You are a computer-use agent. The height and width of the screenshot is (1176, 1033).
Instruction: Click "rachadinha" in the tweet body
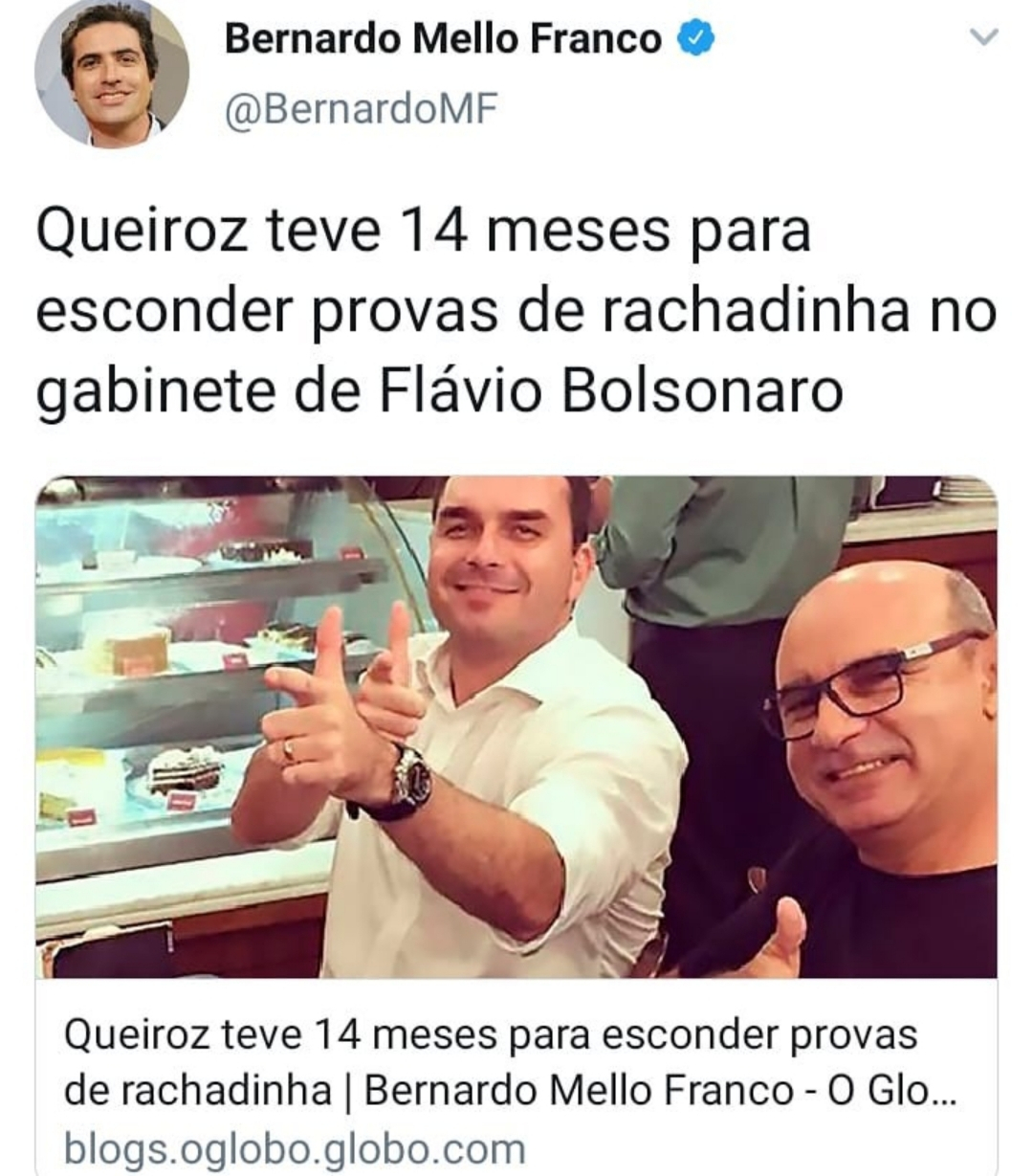point(756,312)
